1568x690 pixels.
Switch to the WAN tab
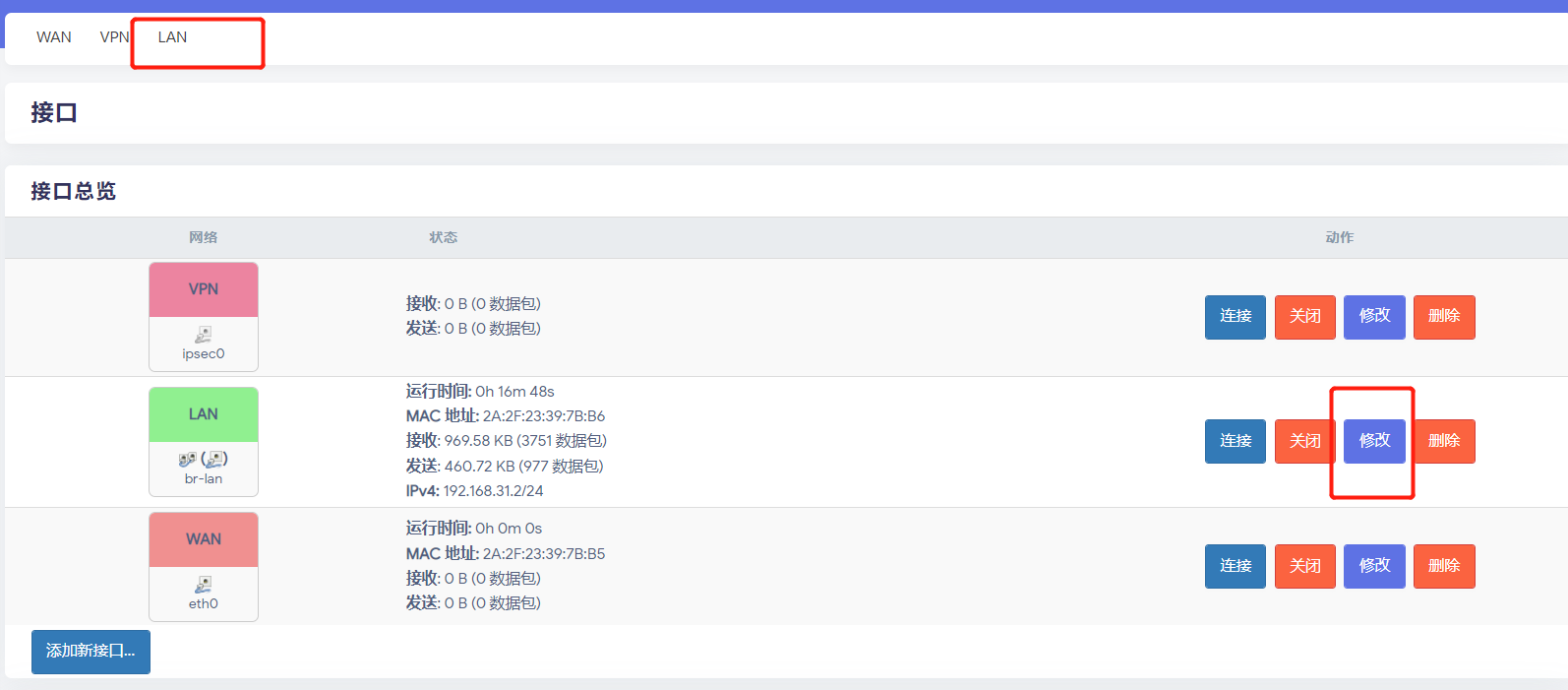tap(54, 37)
